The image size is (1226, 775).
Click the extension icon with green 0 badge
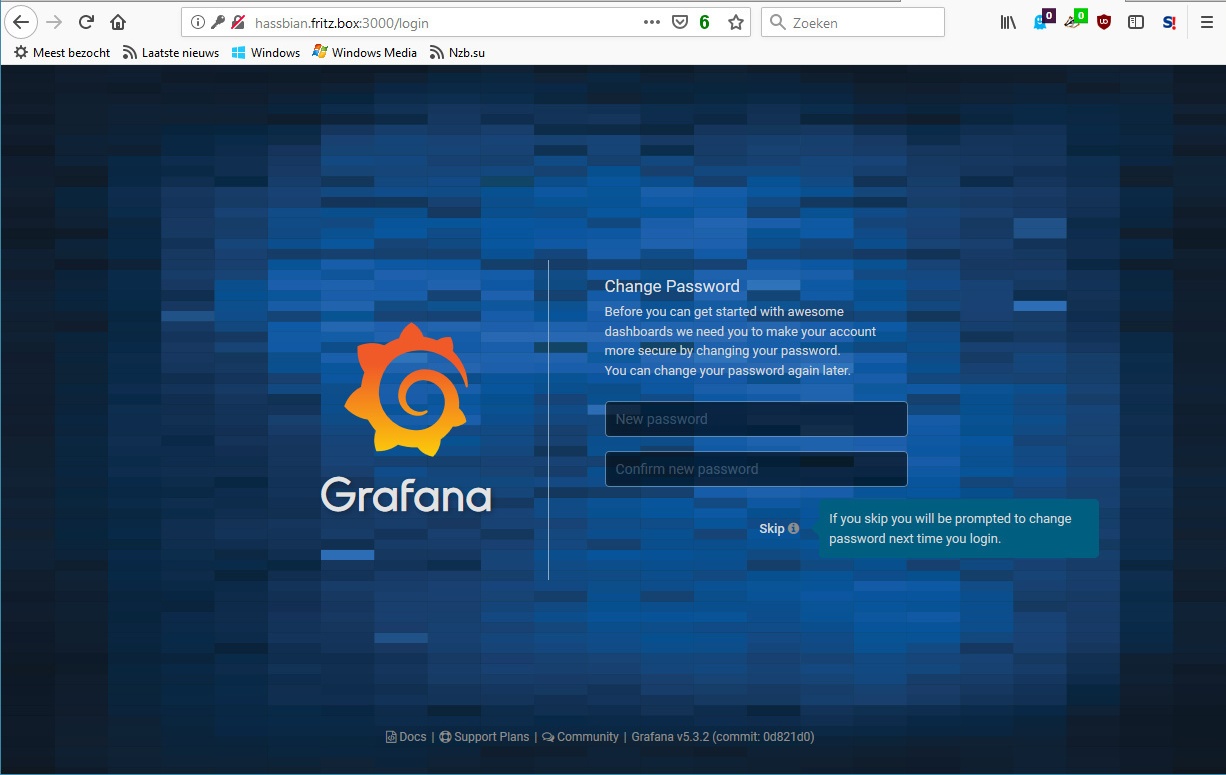pyautogui.click(x=1074, y=20)
